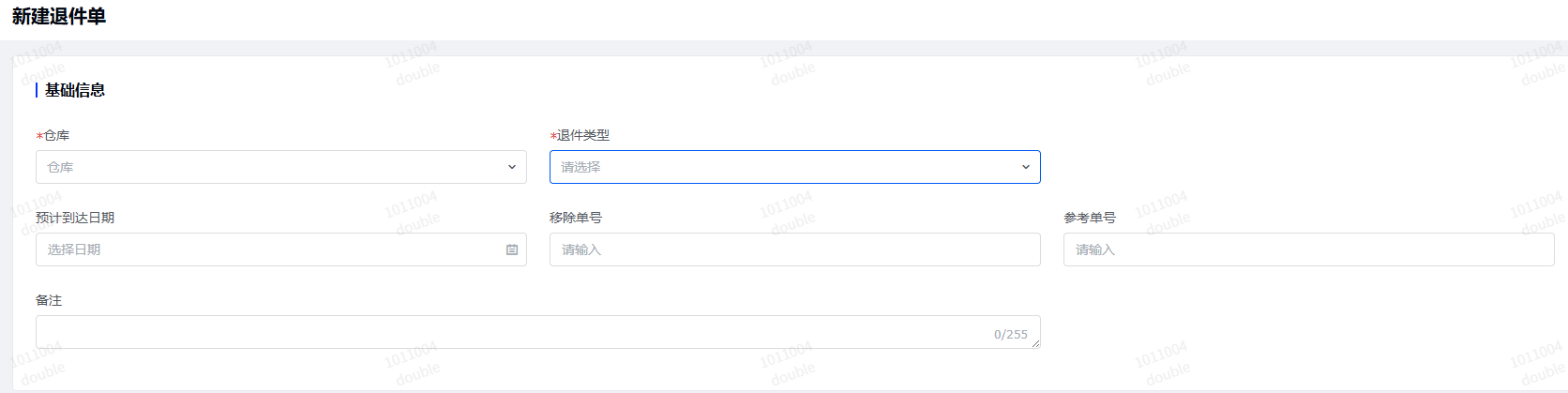Focus the 选择日期 date input

tap(263, 249)
